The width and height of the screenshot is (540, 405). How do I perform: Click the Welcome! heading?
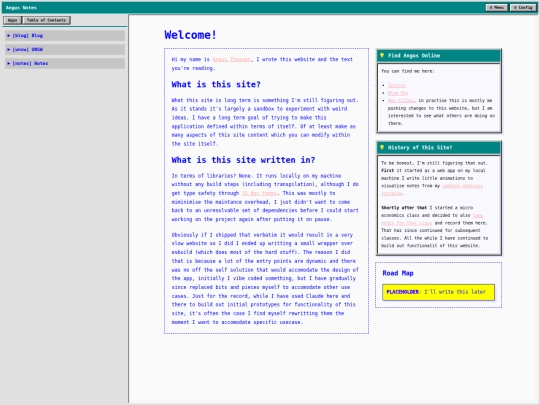(190, 35)
